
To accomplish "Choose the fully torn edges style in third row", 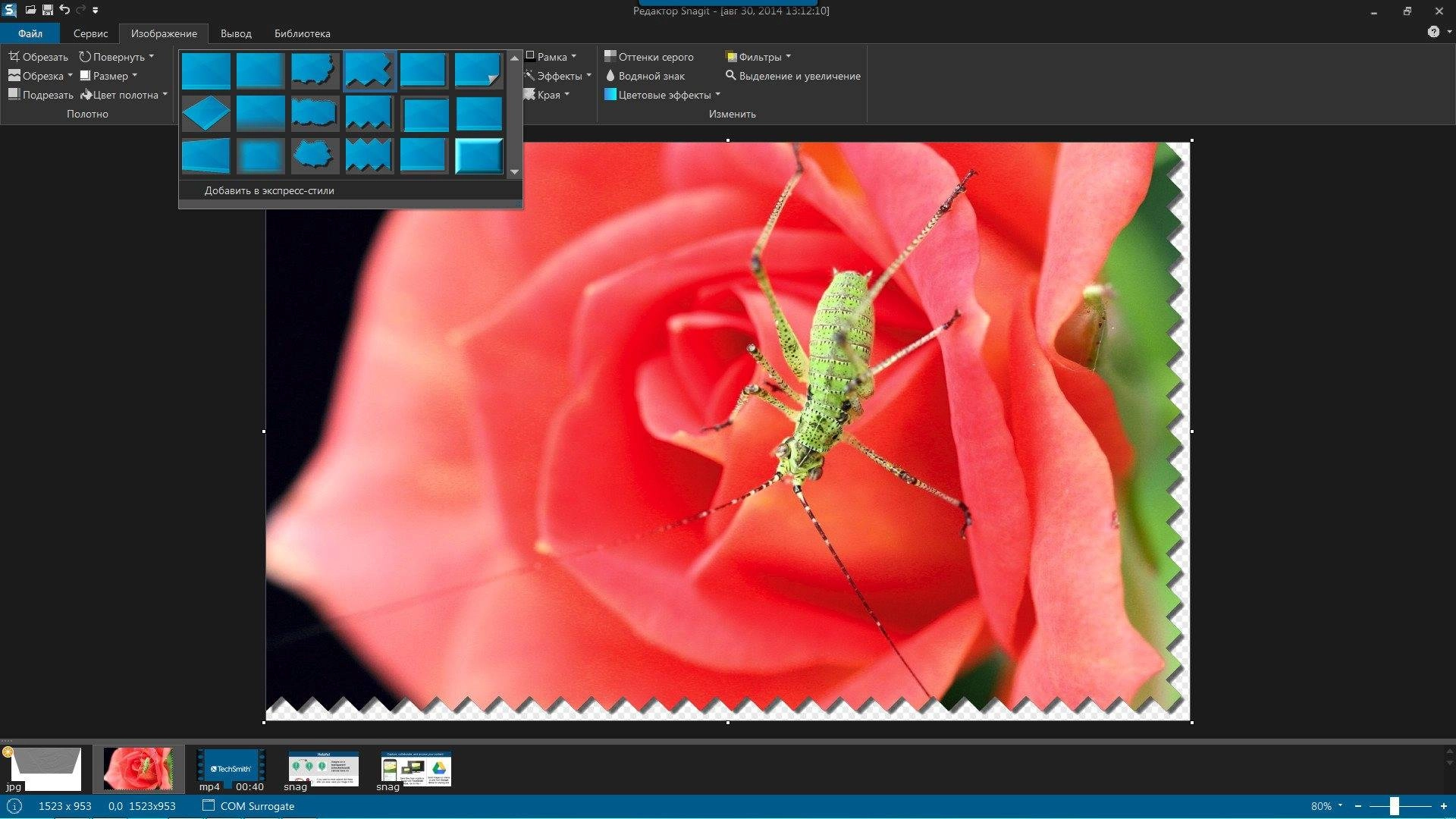I will point(315,155).
